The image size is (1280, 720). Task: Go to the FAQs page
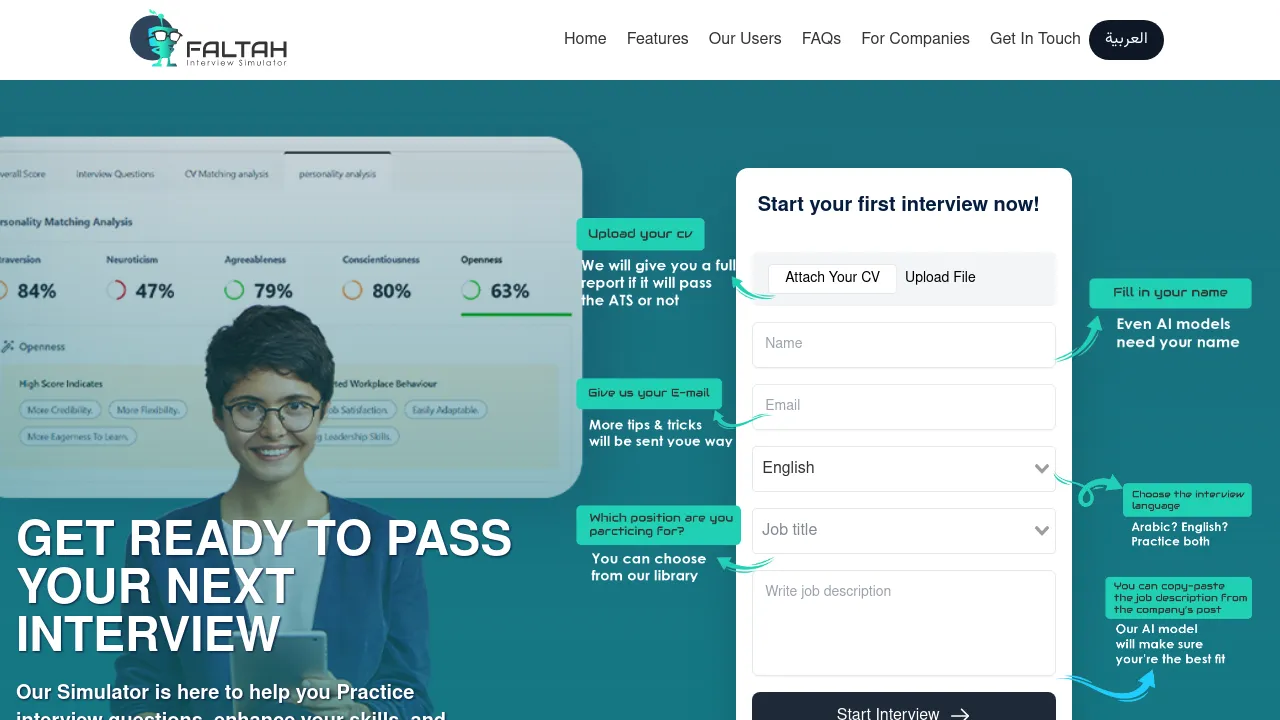(x=821, y=39)
